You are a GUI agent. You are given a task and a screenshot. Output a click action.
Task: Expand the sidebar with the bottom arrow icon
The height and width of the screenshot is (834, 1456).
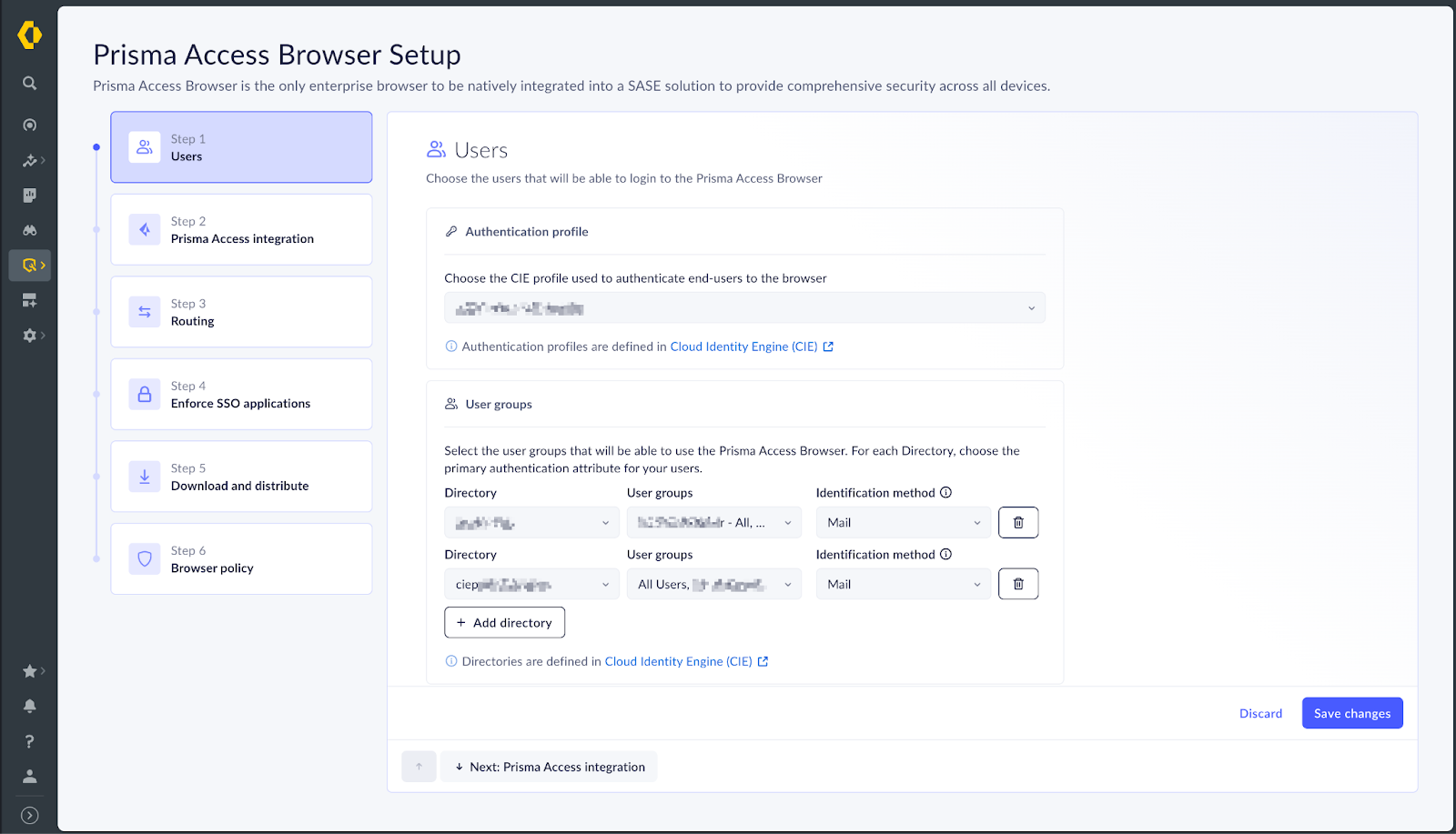pyautogui.click(x=29, y=816)
